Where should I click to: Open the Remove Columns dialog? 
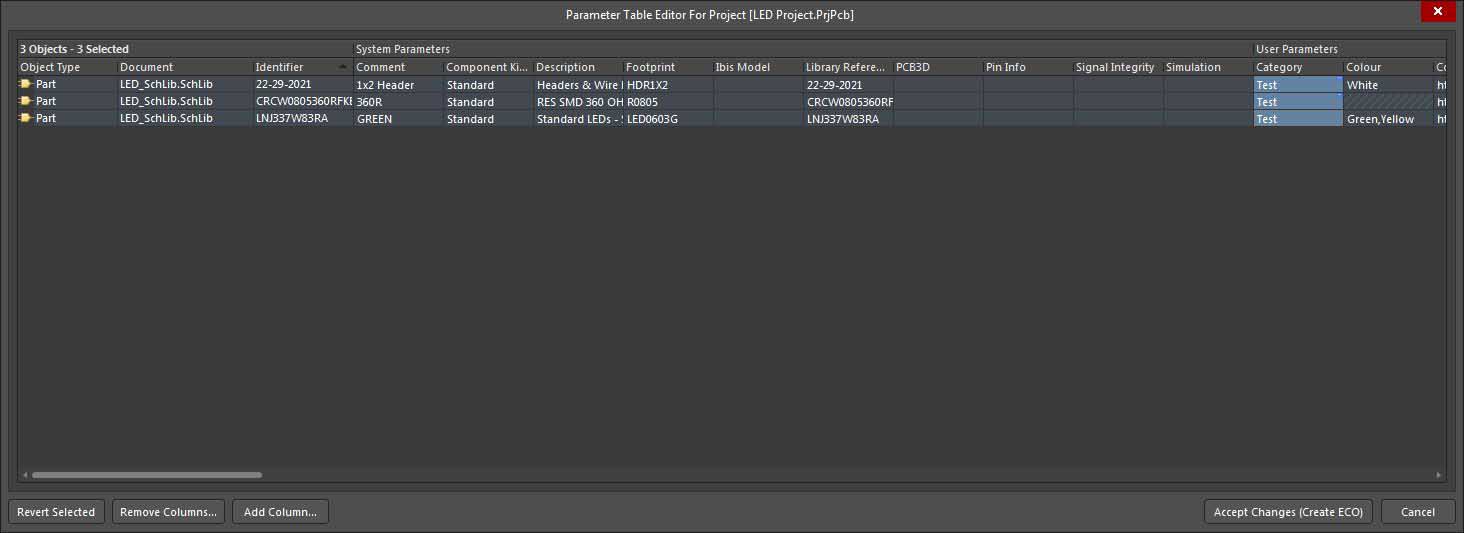tap(168, 512)
